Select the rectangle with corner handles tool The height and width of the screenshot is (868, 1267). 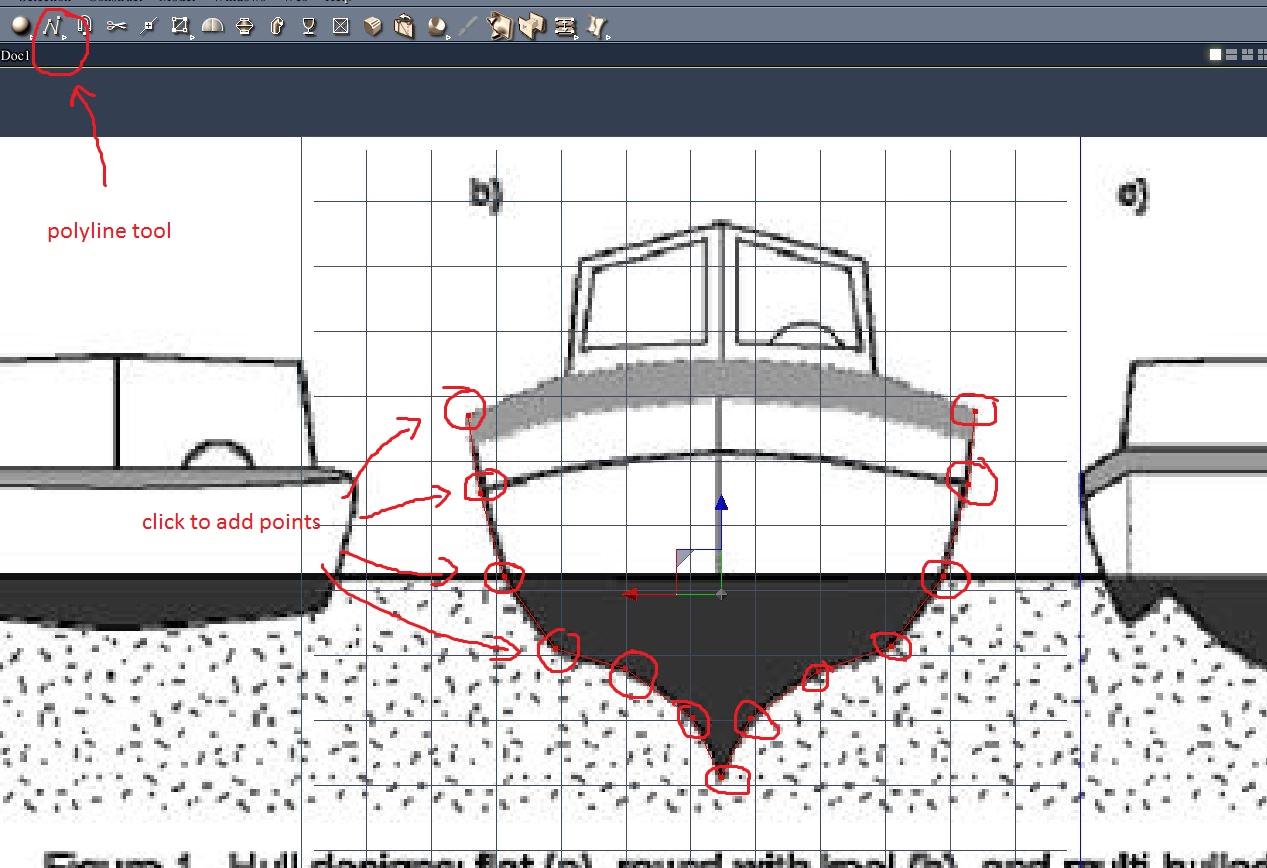pyautogui.click(x=180, y=26)
